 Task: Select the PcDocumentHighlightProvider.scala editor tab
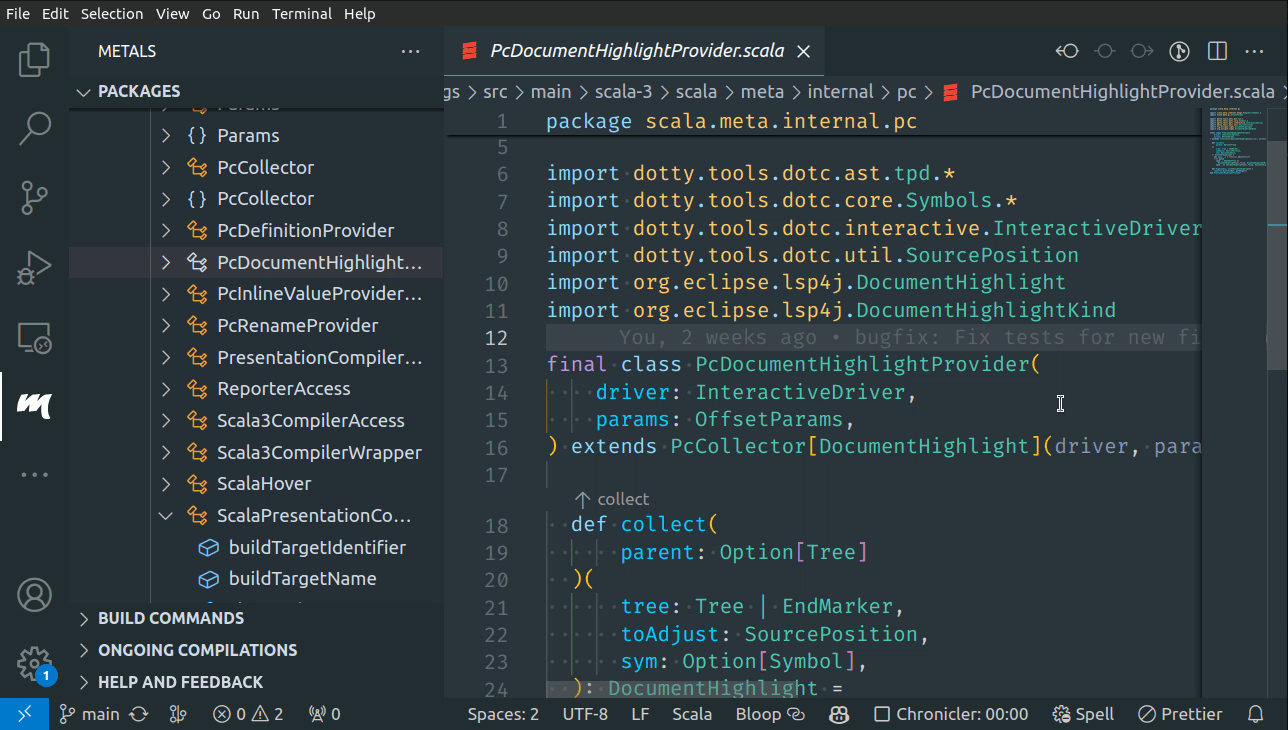(635, 51)
